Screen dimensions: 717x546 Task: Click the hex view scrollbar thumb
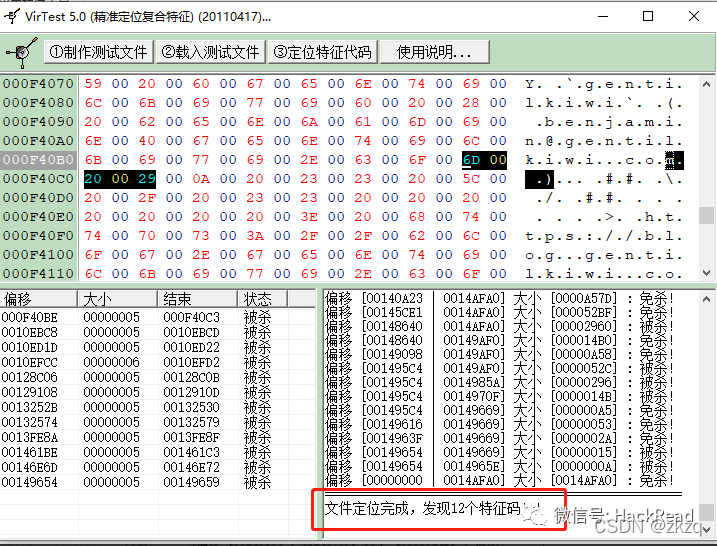(x=706, y=215)
